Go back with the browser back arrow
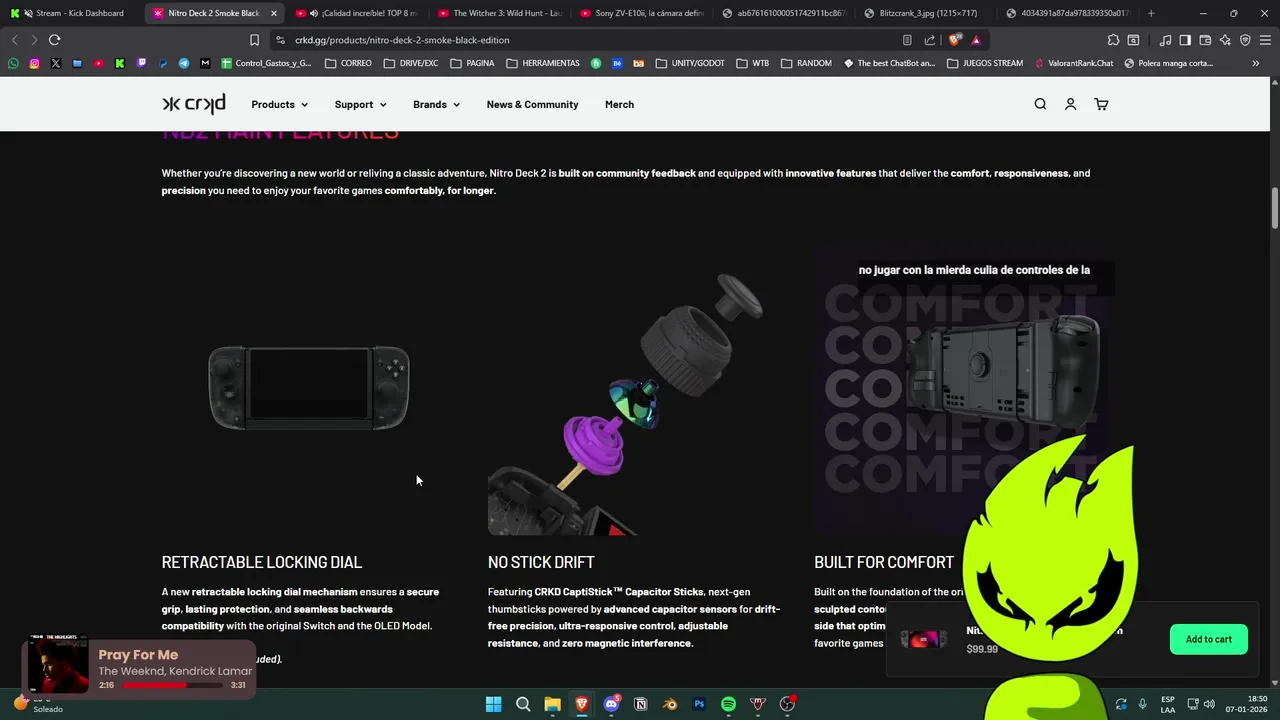The image size is (1280, 720). (x=14, y=40)
